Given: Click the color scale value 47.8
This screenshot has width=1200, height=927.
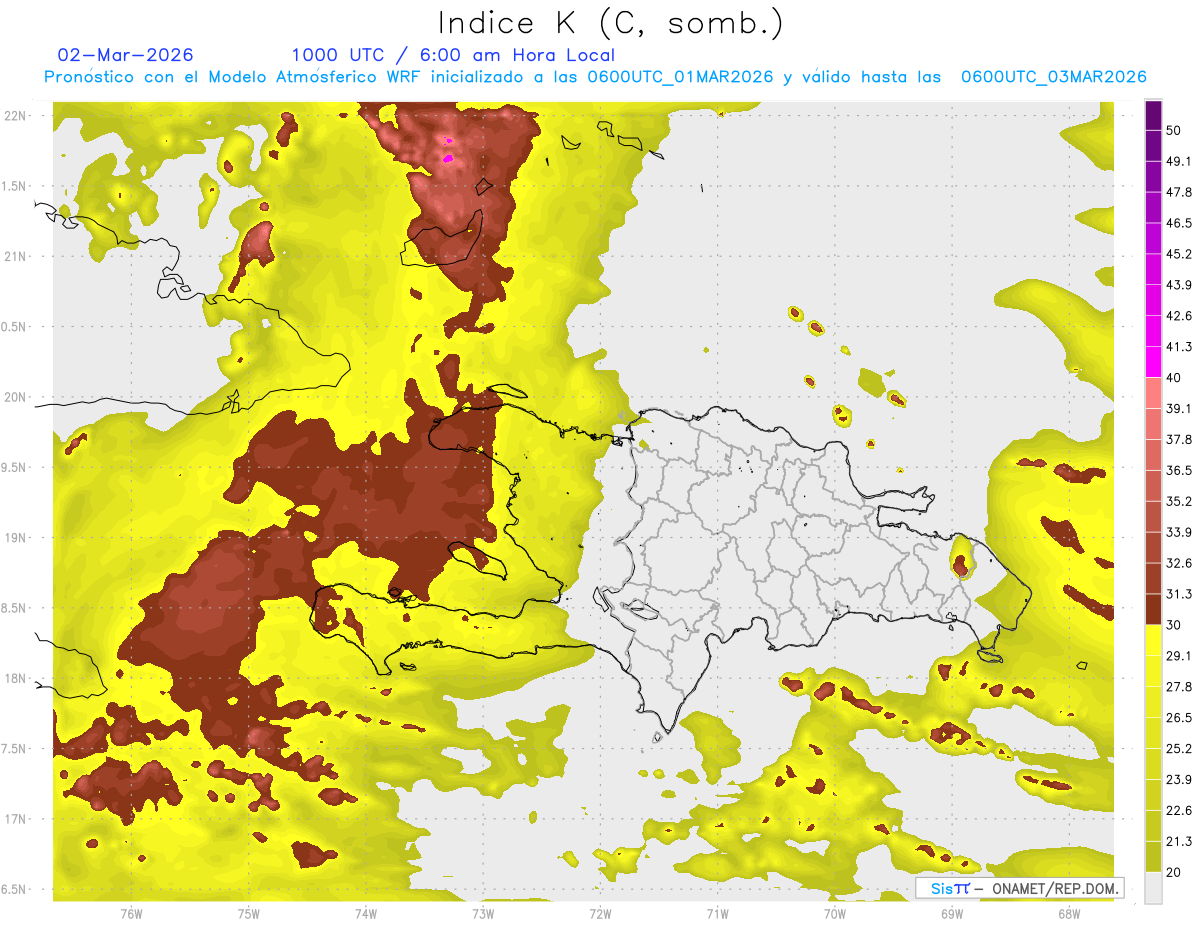Looking at the screenshot, I should pyautogui.click(x=1179, y=192).
